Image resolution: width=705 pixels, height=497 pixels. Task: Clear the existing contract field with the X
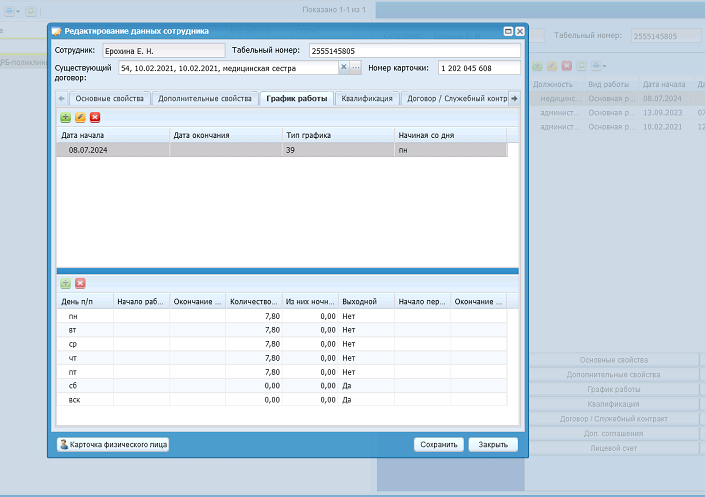[x=344, y=67]
